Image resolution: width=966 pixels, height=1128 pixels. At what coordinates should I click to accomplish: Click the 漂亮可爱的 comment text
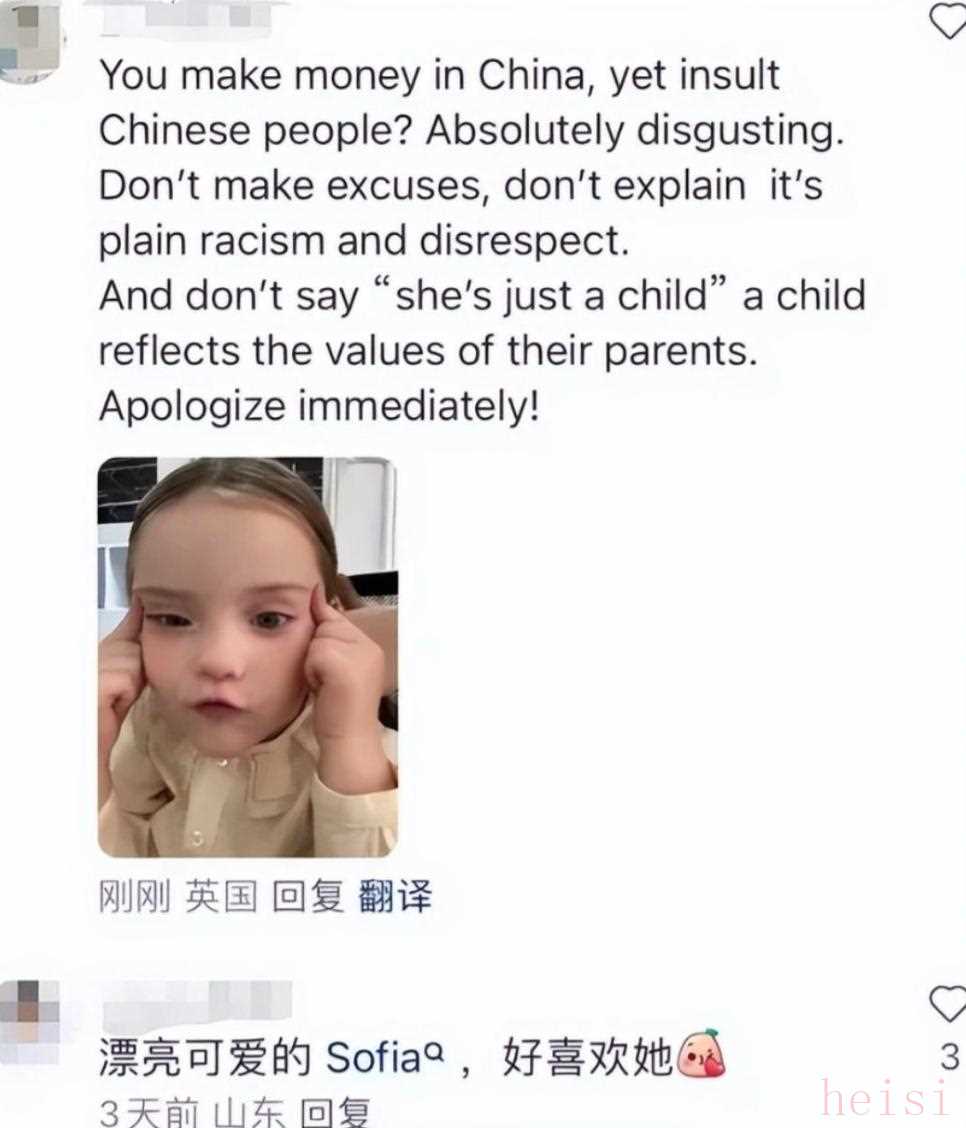coord(205,1057)
